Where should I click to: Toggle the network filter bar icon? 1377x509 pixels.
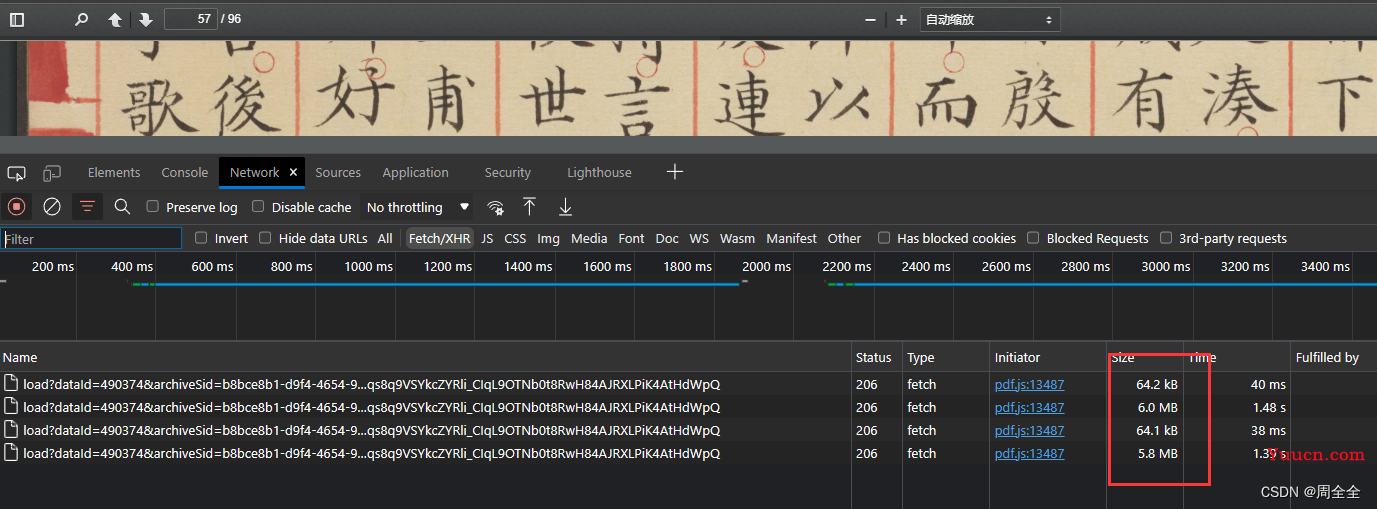(88, 207)
